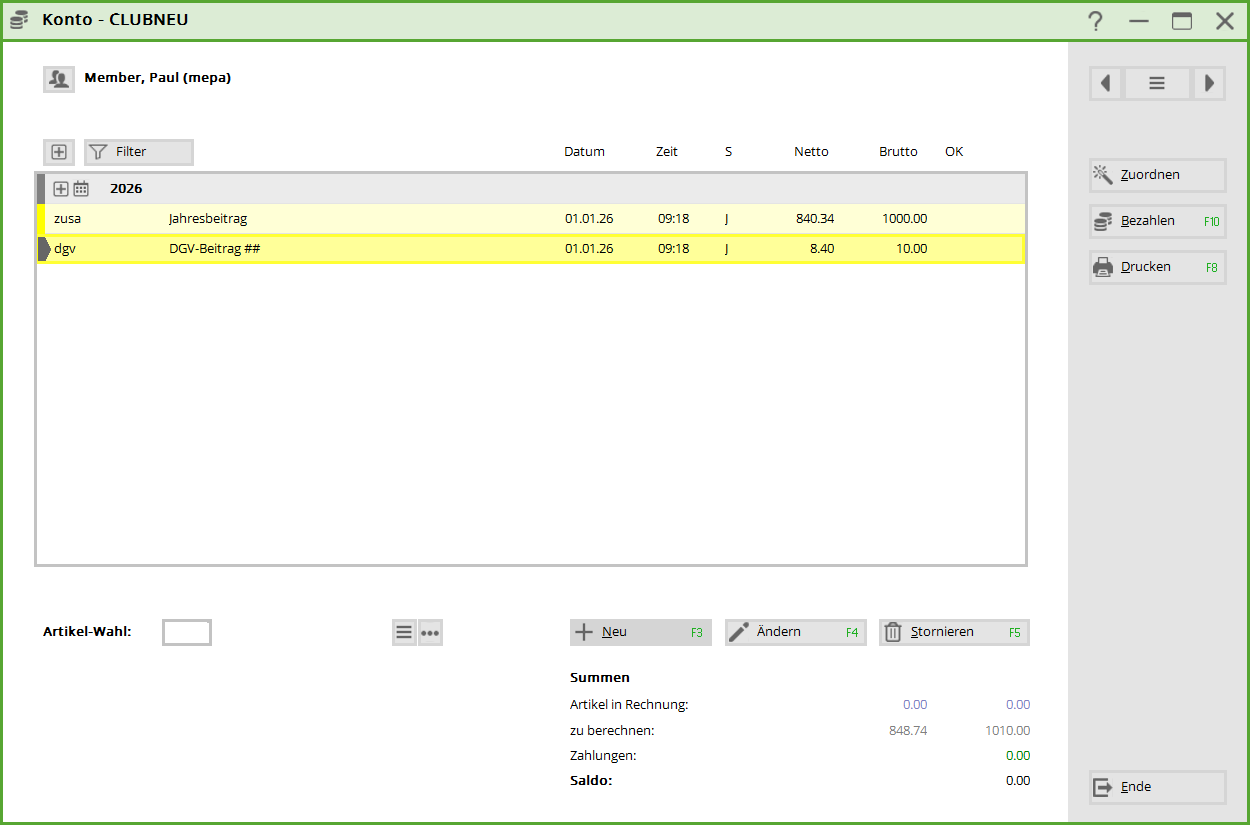Image resolution: width=1250 pixels, height=825 pixels.
Task: Click the plus icon left of Filter
Action: coord(59,152)
